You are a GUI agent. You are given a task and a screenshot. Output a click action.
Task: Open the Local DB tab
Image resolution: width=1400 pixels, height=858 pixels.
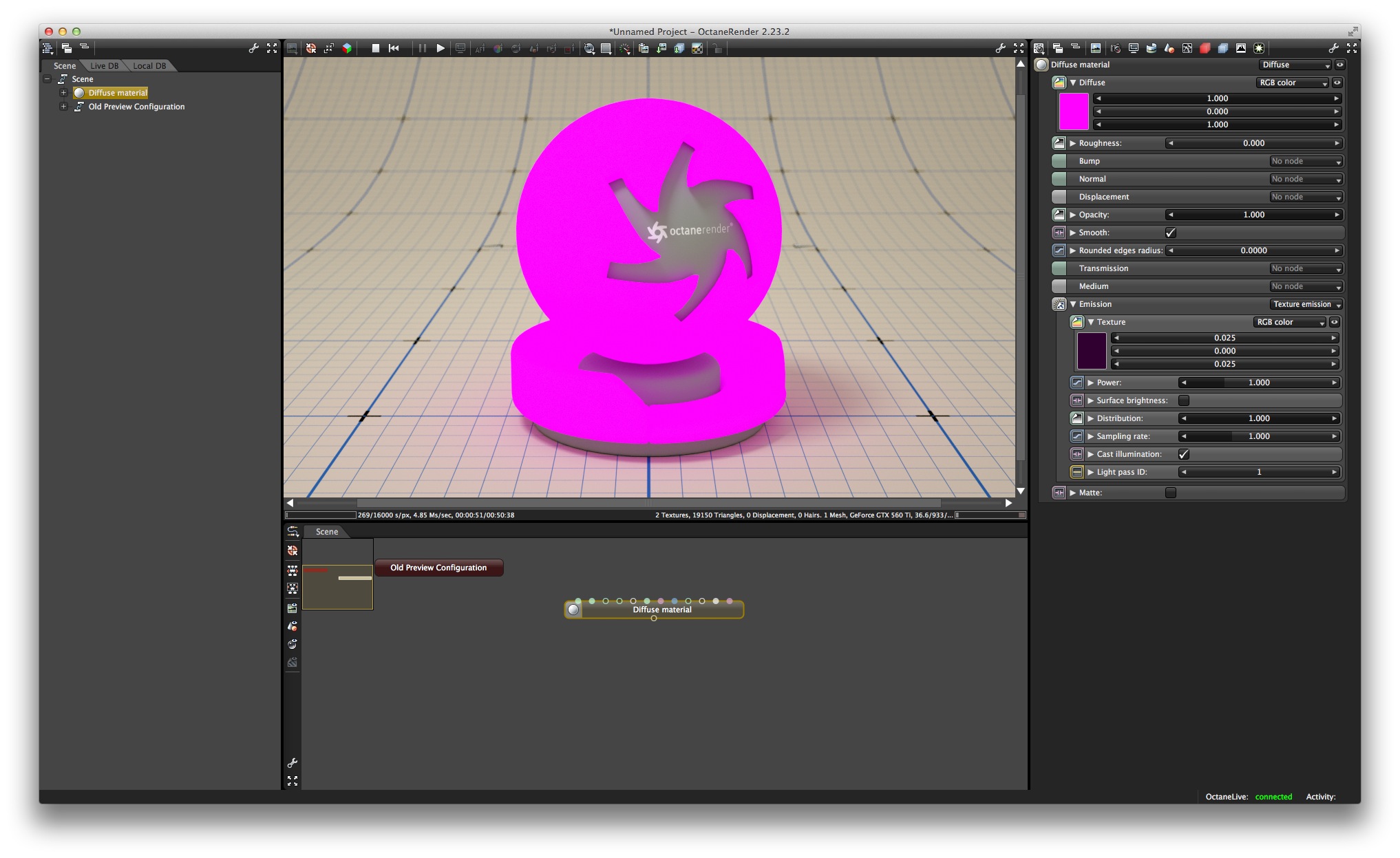click(149, 66)
